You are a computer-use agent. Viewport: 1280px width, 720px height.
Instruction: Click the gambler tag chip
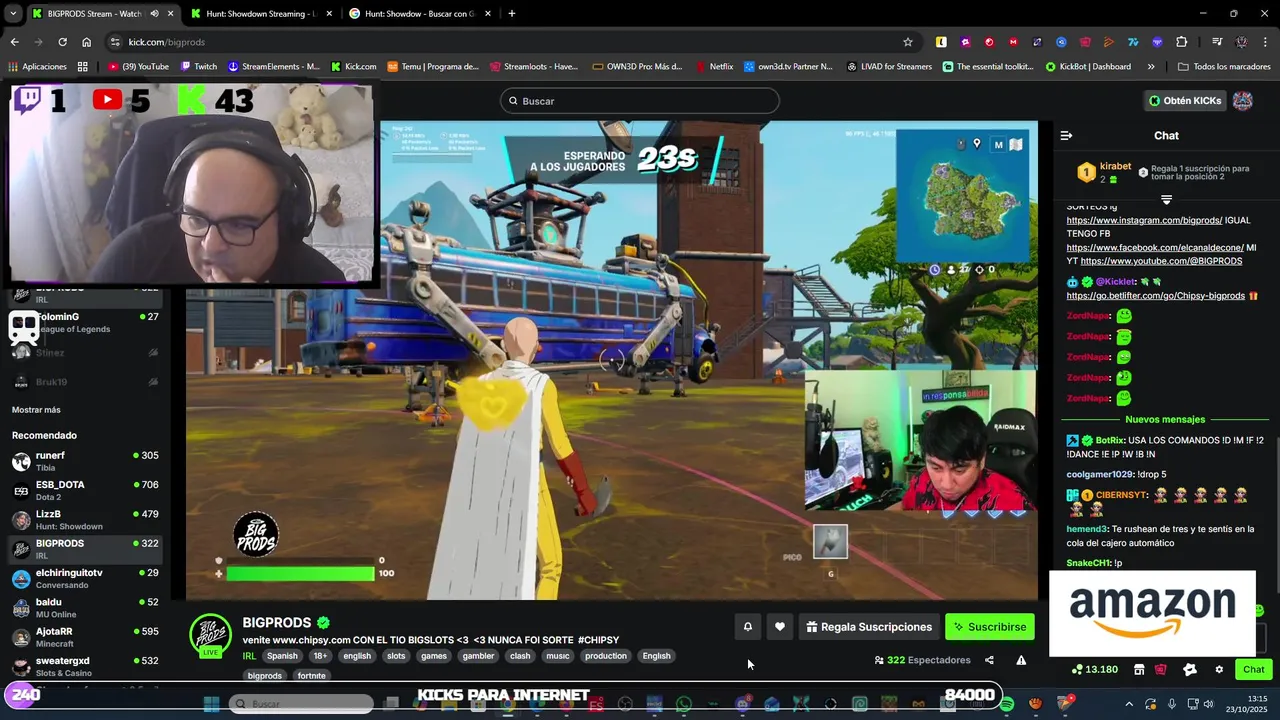[478, 656]
